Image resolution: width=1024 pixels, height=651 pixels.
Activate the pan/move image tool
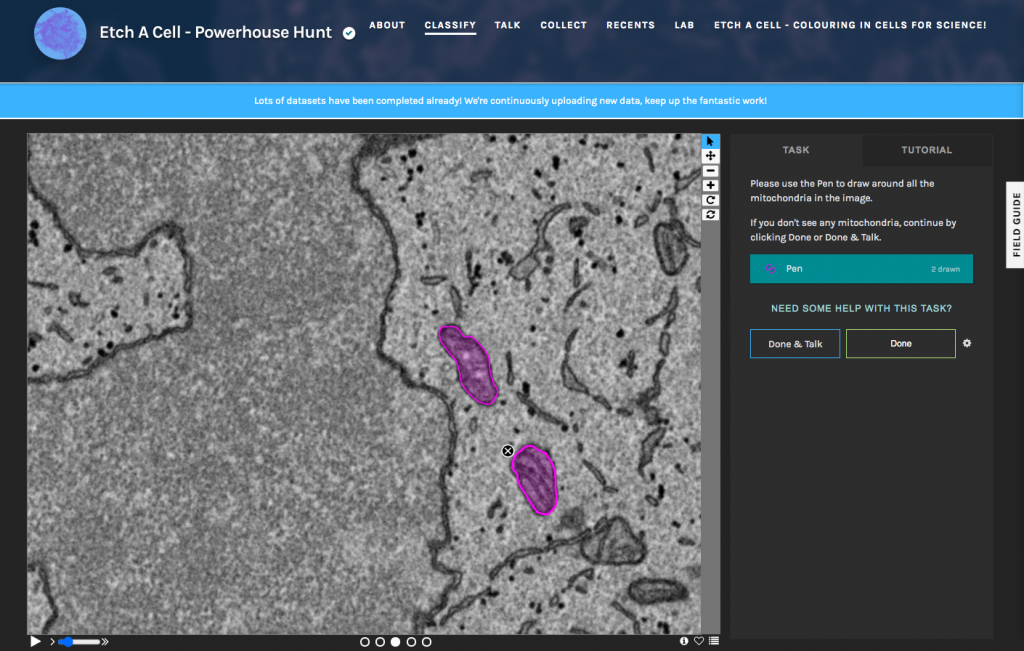tap(710, 156)
